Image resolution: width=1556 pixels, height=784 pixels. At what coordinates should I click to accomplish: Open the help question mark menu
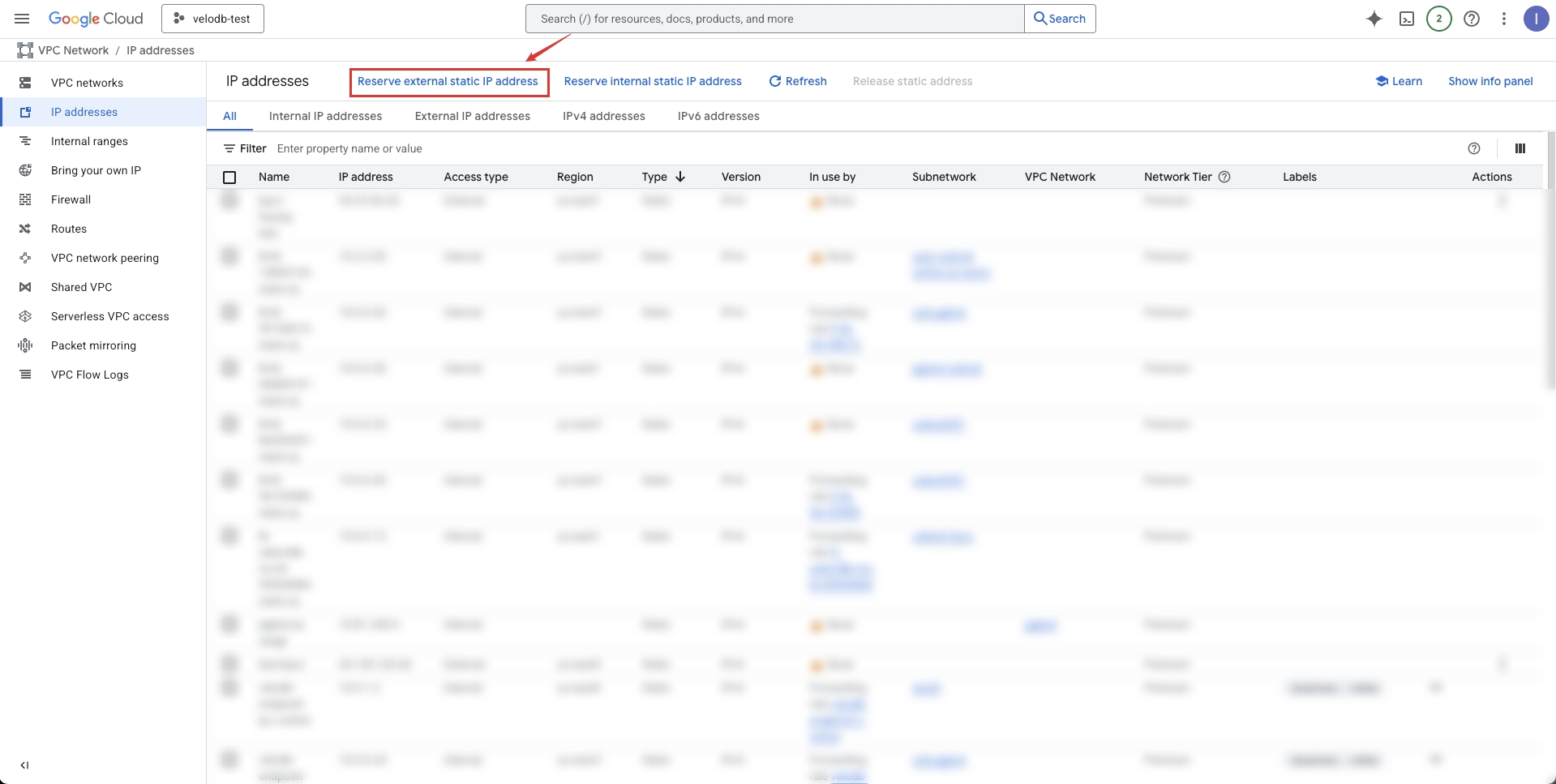click(x=1472, y=19)
